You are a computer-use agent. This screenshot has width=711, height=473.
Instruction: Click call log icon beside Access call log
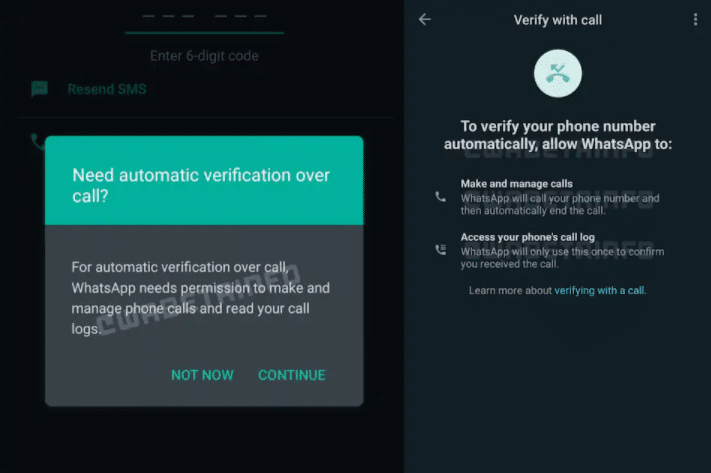(441, 250)
